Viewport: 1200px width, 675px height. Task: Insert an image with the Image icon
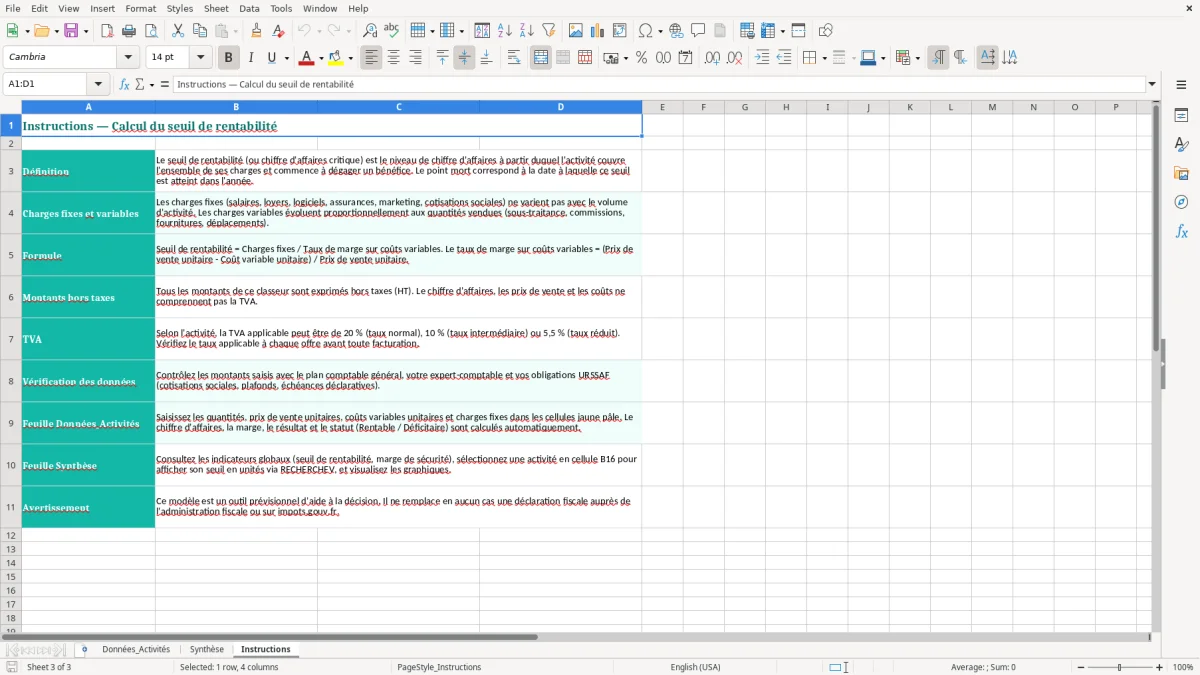tap(576, 31)
